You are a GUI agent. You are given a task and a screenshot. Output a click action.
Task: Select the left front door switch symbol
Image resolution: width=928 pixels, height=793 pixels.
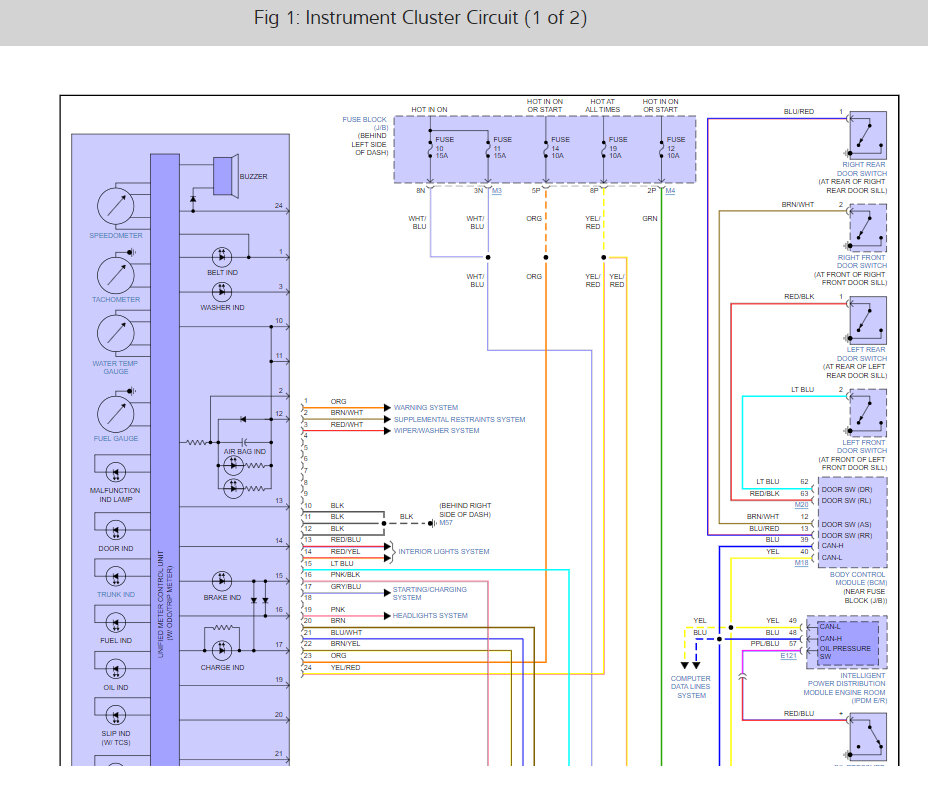pyautogui.click(x=866, y=413)
